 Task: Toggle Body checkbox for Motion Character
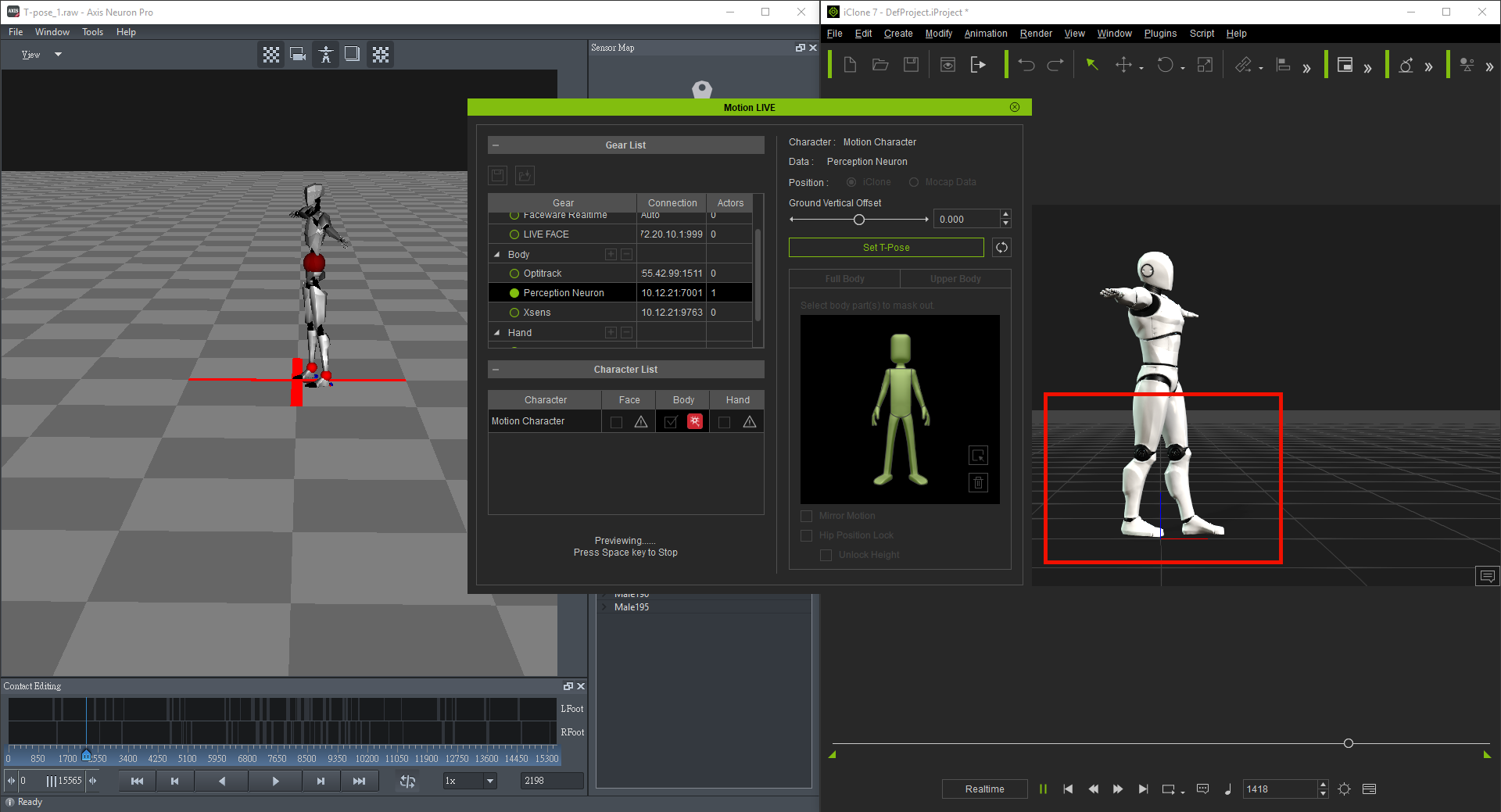point(671,423)
